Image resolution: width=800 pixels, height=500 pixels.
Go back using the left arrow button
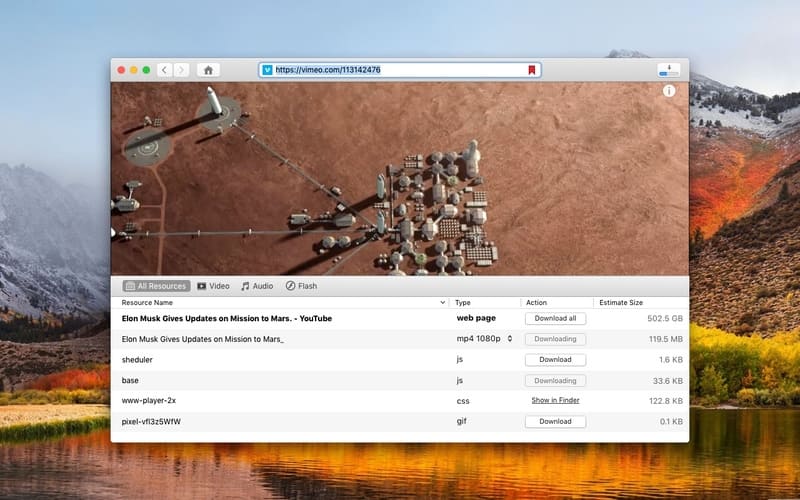pos(164,70)
